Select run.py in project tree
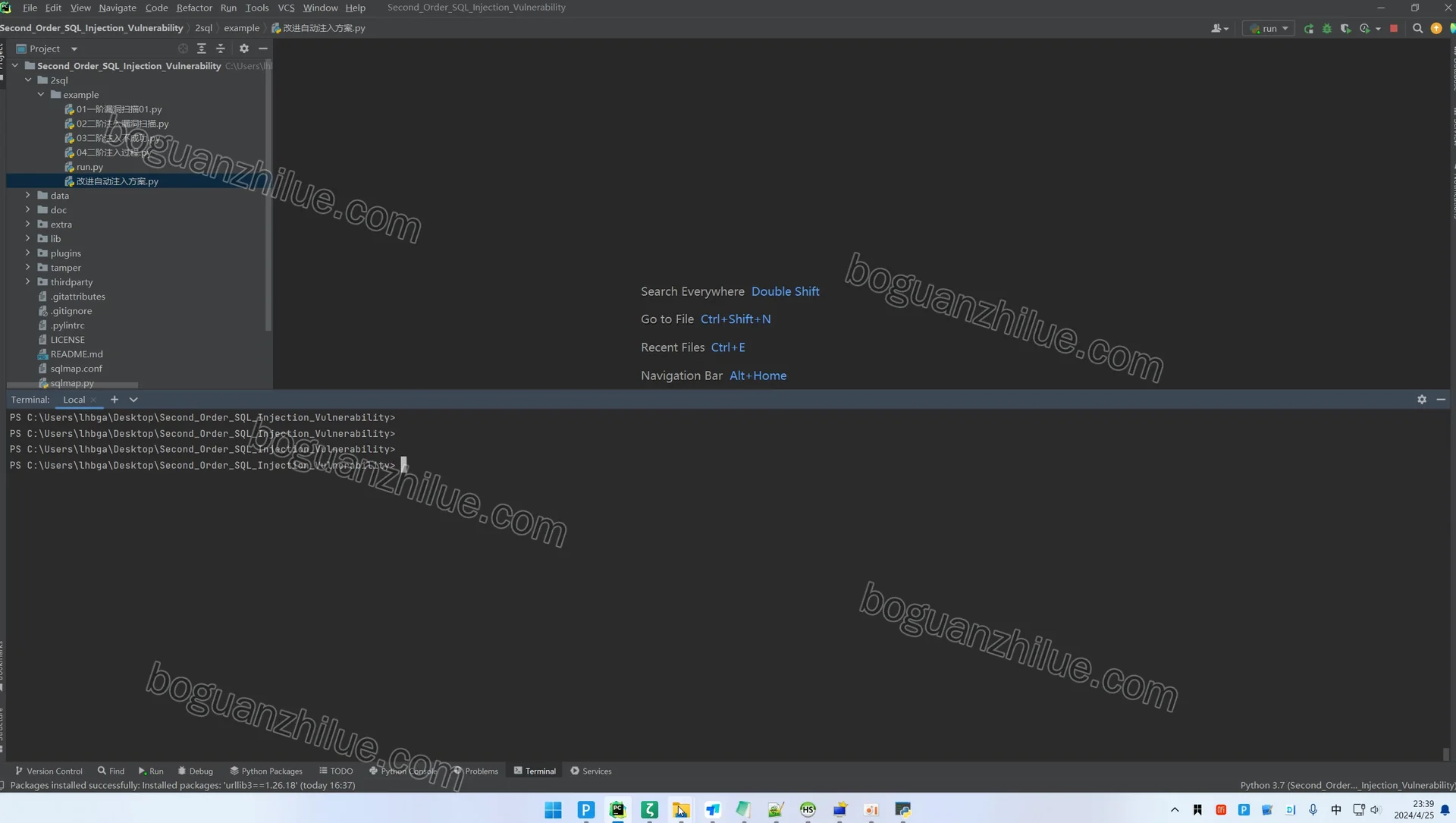This screenshot has height=823, width=1456. 89,167
